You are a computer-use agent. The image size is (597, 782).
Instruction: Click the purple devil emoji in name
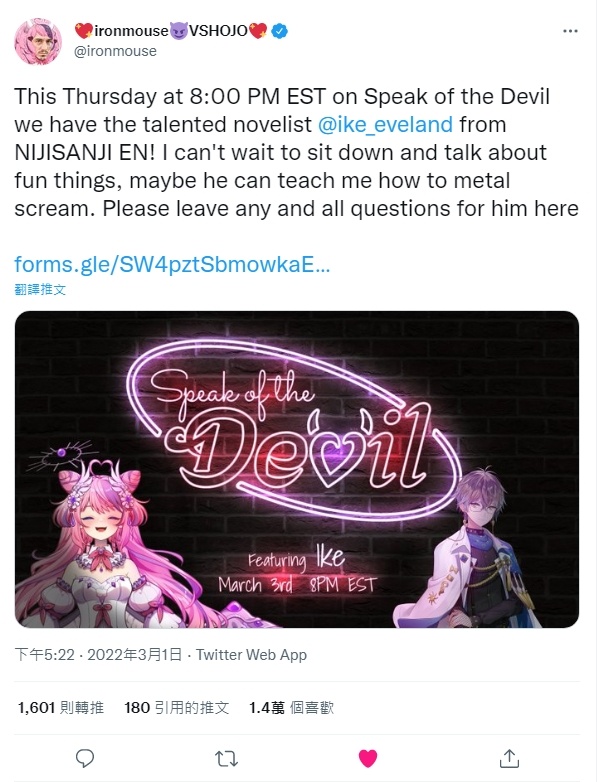(x=180, y=31)
